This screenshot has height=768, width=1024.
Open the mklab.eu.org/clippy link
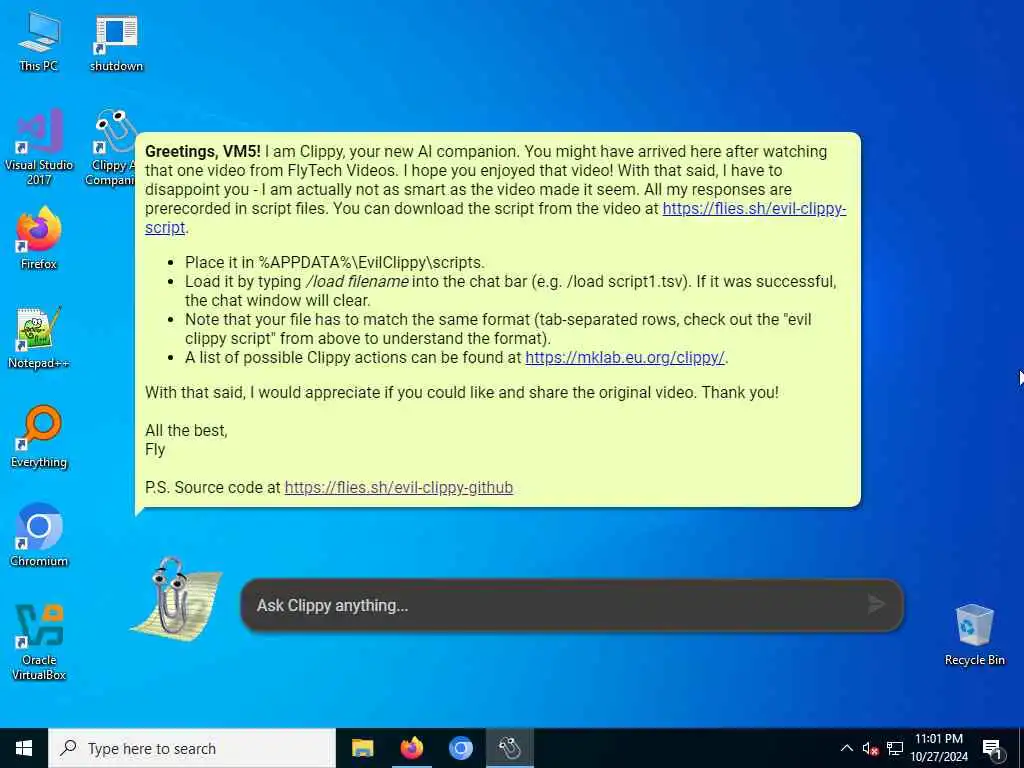625,358
